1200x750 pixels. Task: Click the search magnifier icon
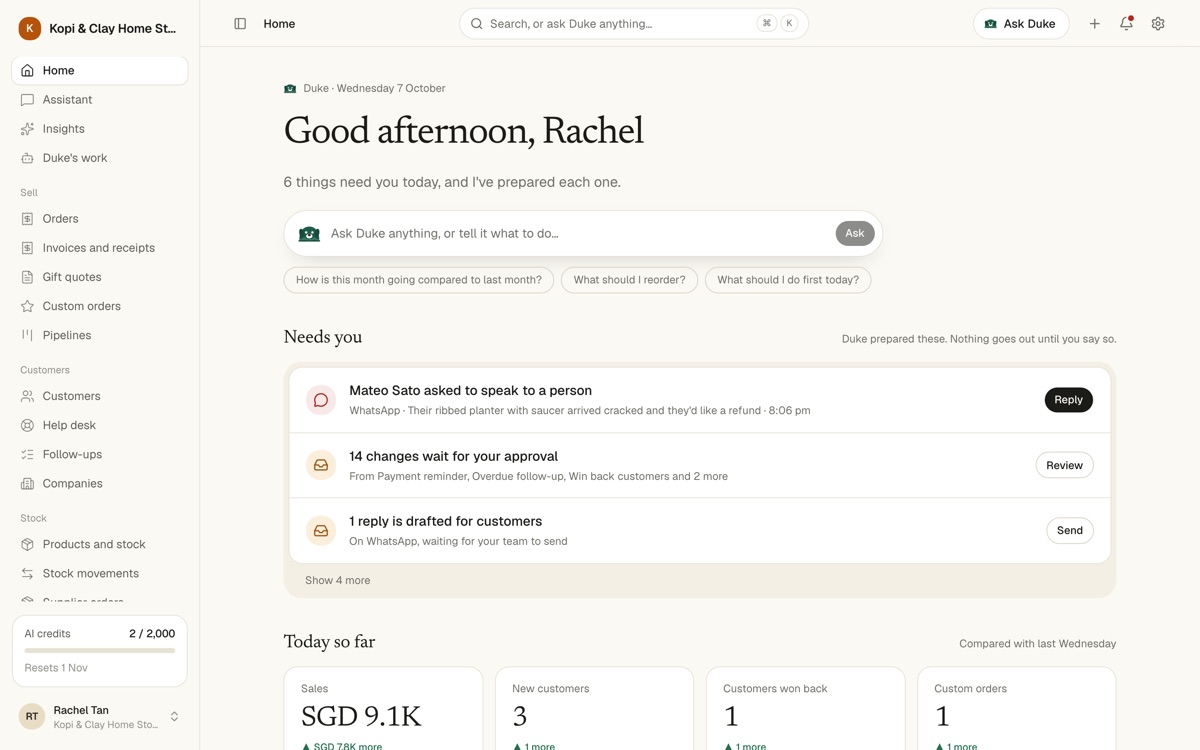[477, 24]
